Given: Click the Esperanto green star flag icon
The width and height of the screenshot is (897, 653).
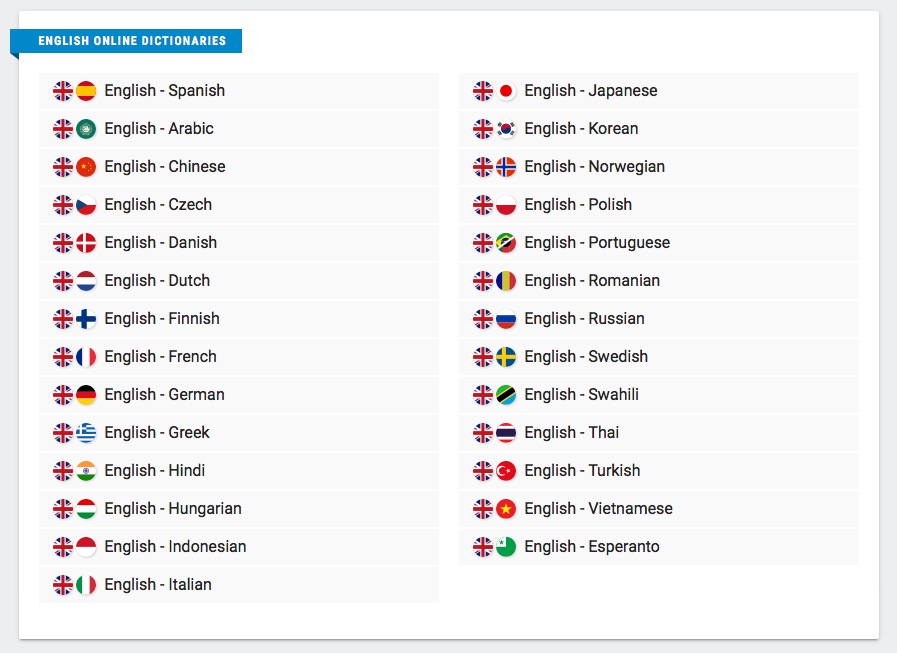Looking at the screenshot, I should click(x=506, y=547).
